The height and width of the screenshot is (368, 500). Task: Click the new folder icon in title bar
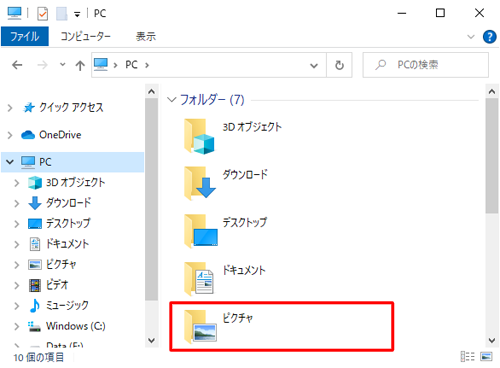62,14
